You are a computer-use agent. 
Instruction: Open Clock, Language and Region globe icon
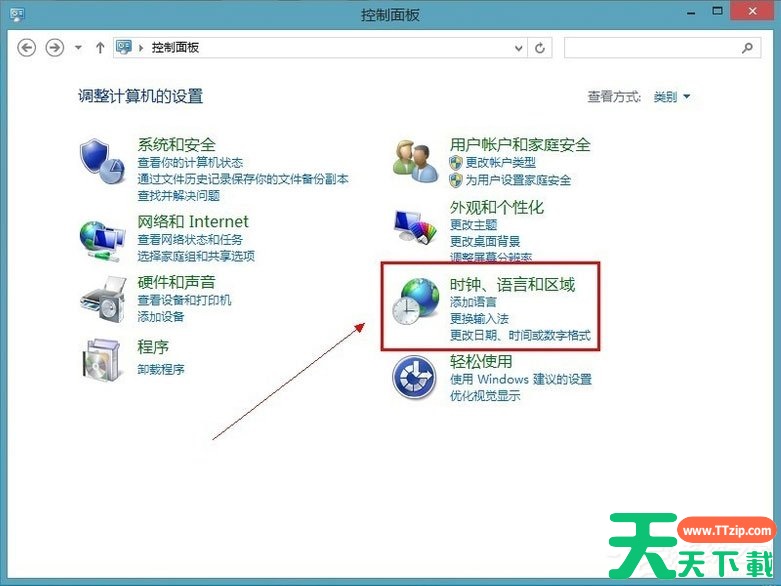click(415, 301)
